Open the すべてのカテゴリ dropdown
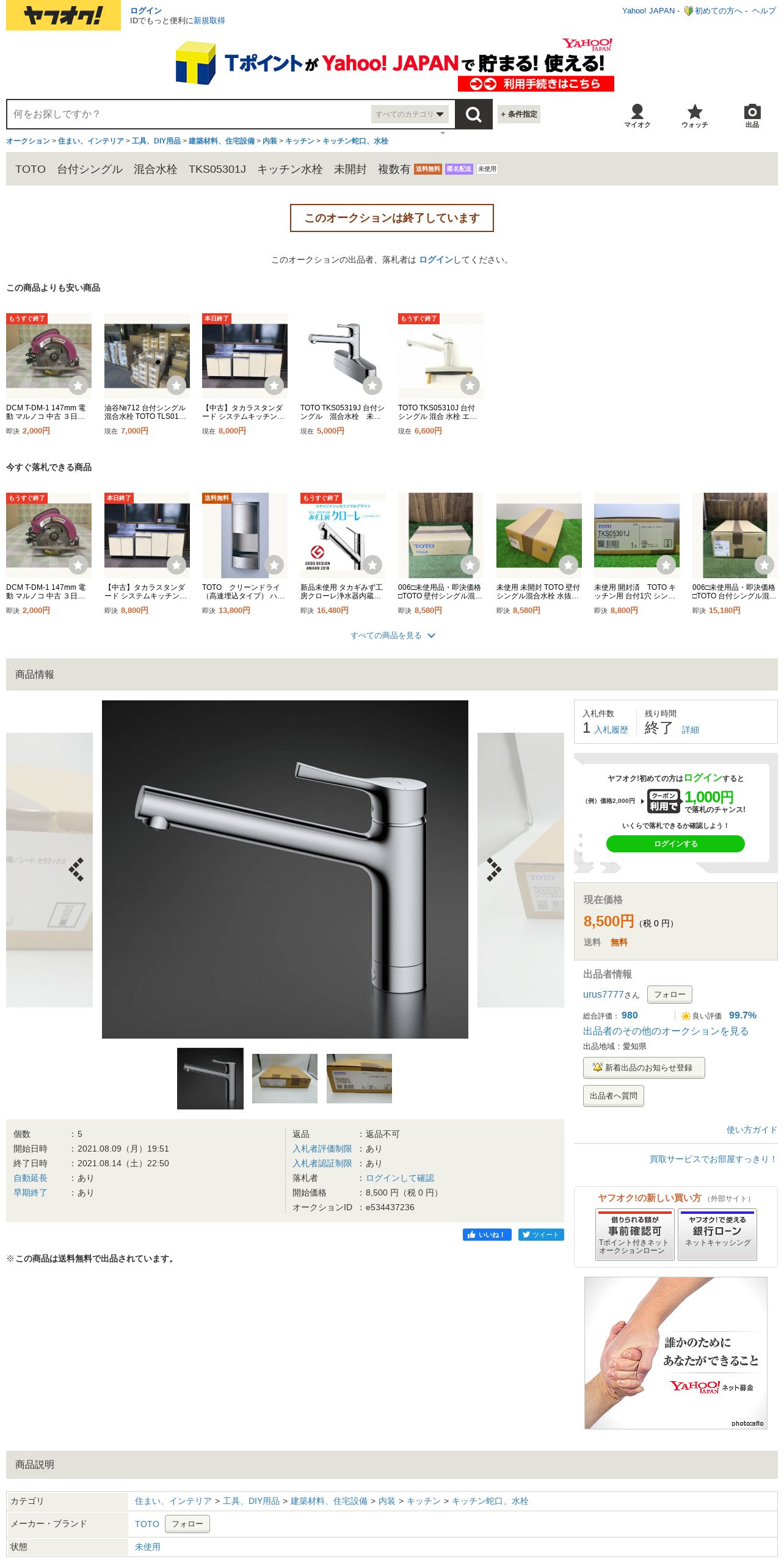The height and width of the screenshot is (1568, 784). click(x=410, y=114)
